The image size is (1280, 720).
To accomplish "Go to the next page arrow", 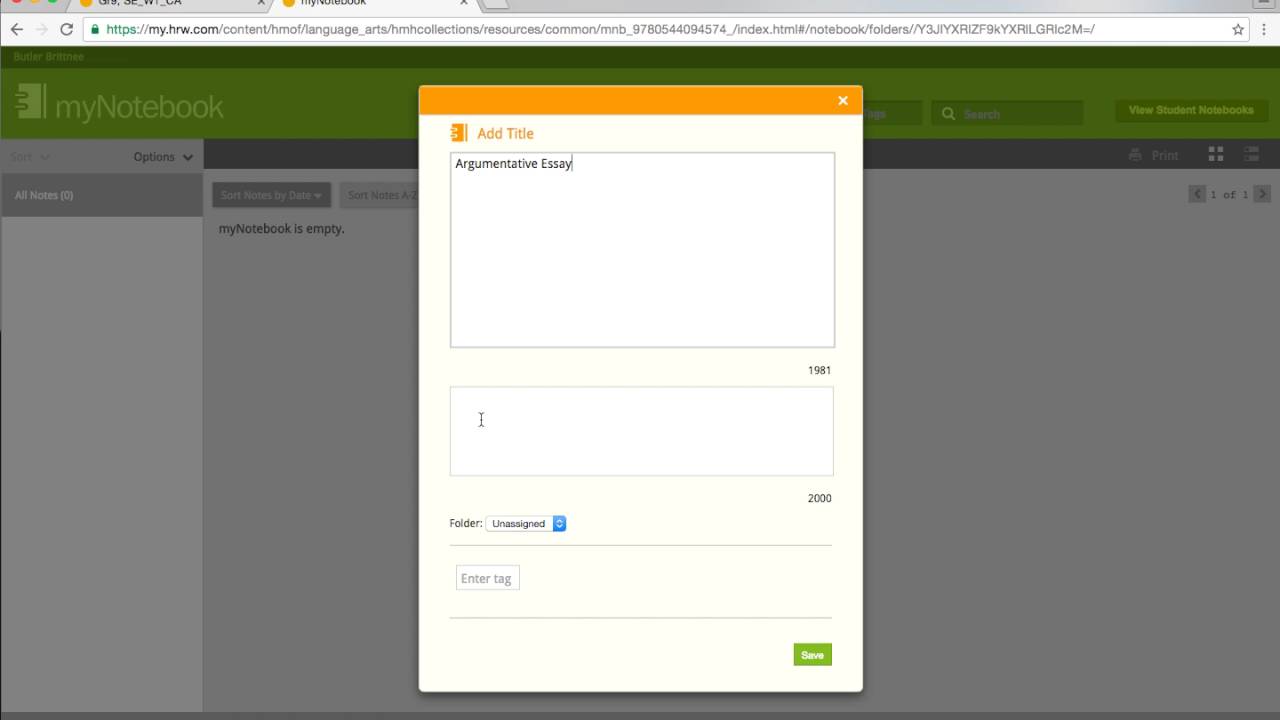I will pos(1262,194).
